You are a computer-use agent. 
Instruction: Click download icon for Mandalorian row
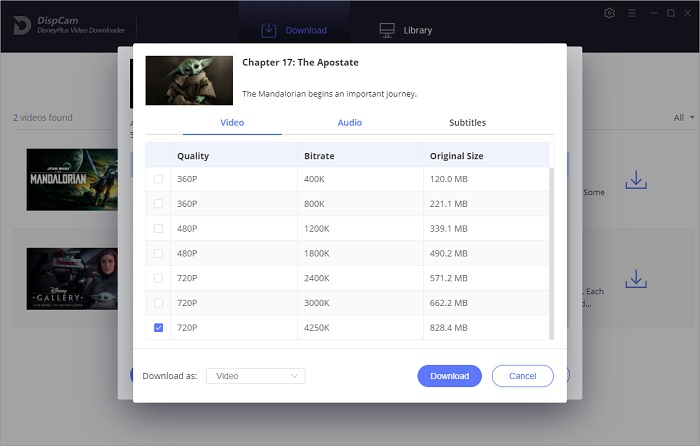[x=636, y=179]
